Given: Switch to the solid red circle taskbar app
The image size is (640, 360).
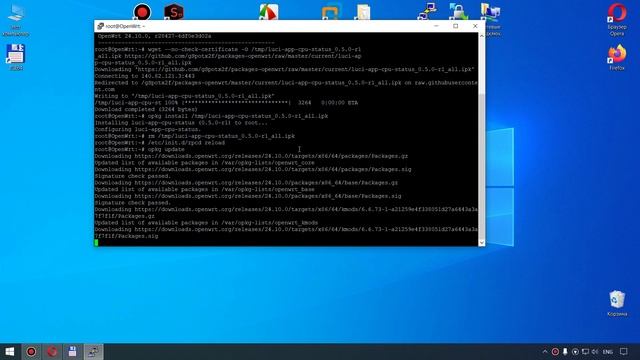Looking at the screenshot, I should click(x=52, y=351).
